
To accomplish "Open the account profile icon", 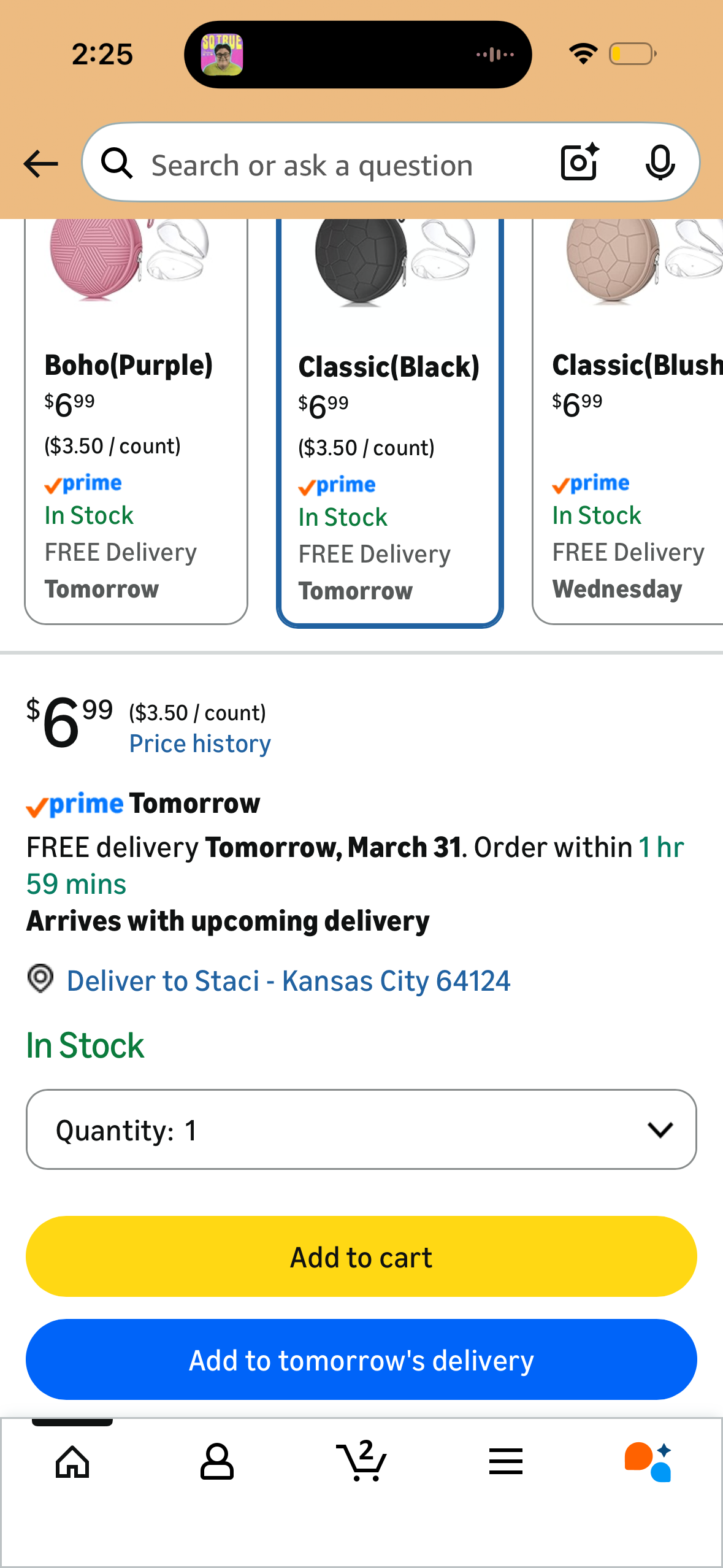I will point(217,1462).
